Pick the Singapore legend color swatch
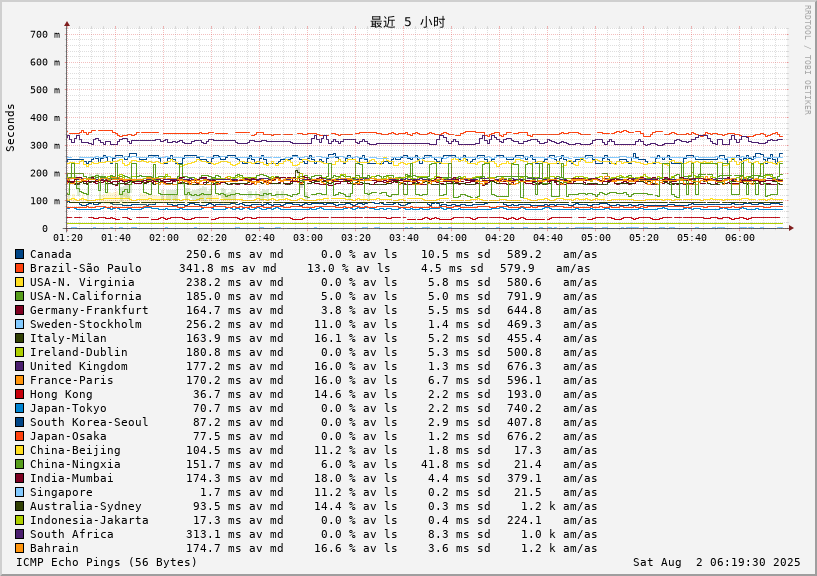 pos(20,492)
